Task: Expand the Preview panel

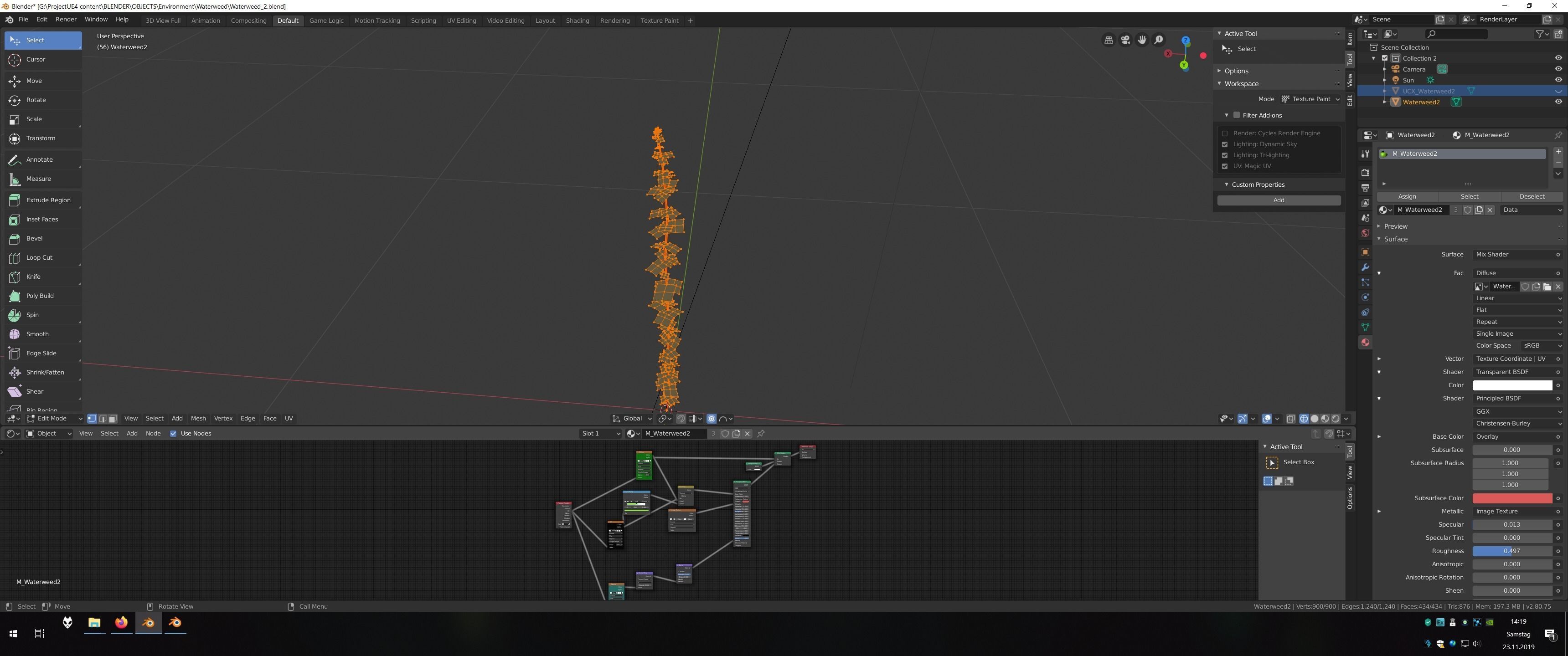Action: [x=1395, y=226]
